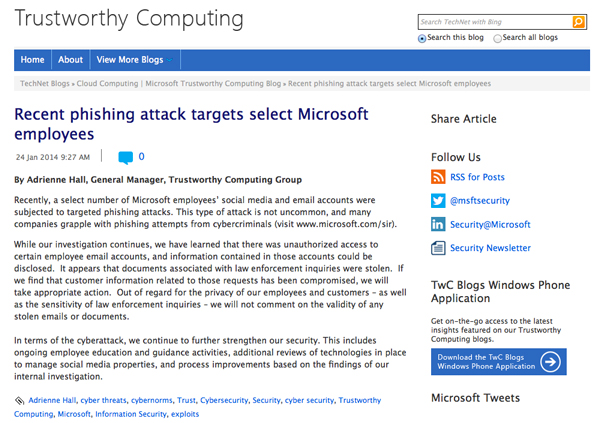Click the Security Newsletter envelope icon
The width and height of the screenshot is (600, 423).
438,248
